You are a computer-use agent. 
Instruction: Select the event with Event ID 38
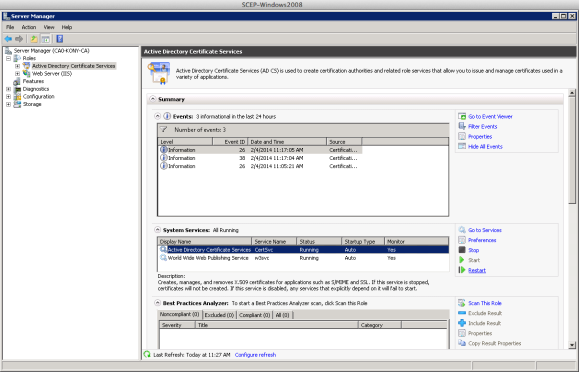point(260,158)
